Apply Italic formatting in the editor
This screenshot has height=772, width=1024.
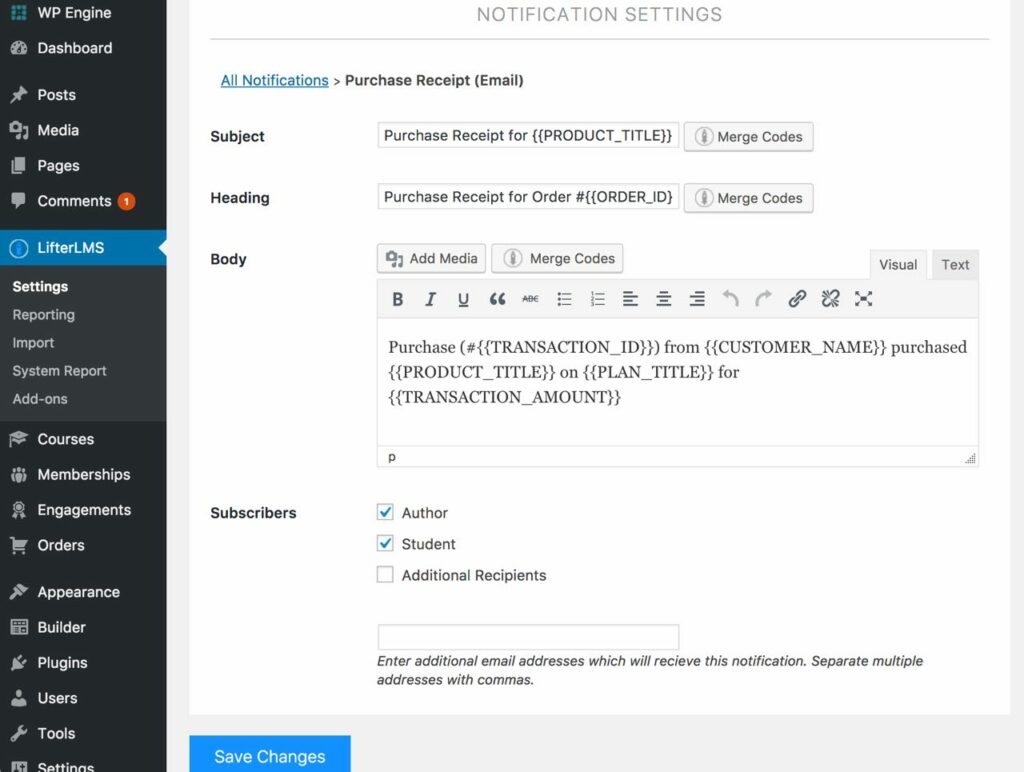(x=430, y=299)
